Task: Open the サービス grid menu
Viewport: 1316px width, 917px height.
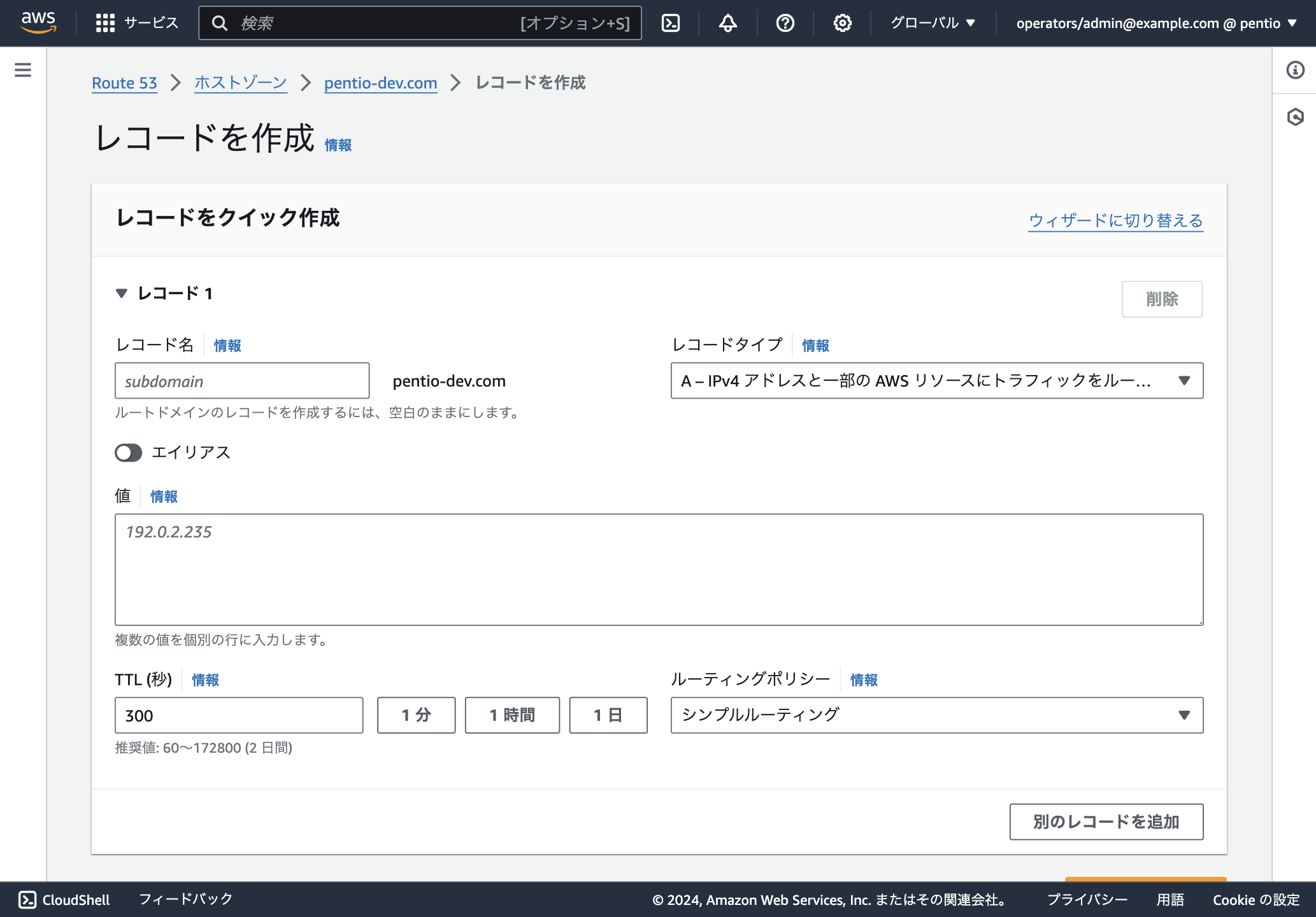Action: point(136,23)
